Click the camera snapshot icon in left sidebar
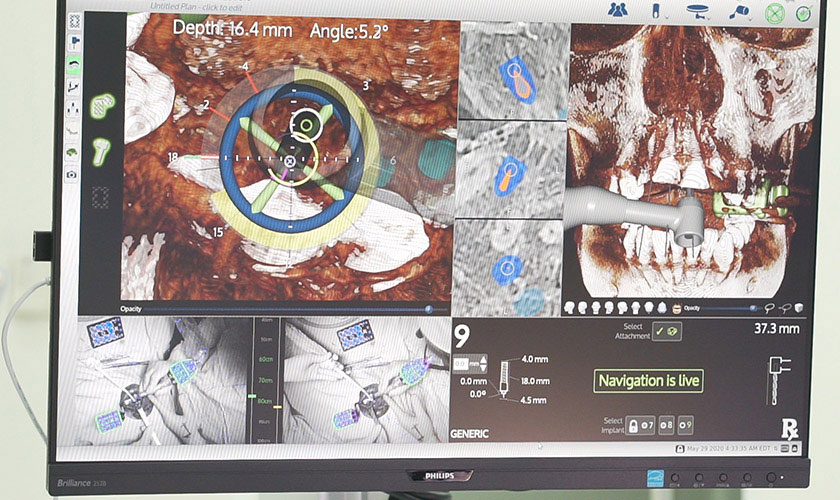 click(72, 174)
